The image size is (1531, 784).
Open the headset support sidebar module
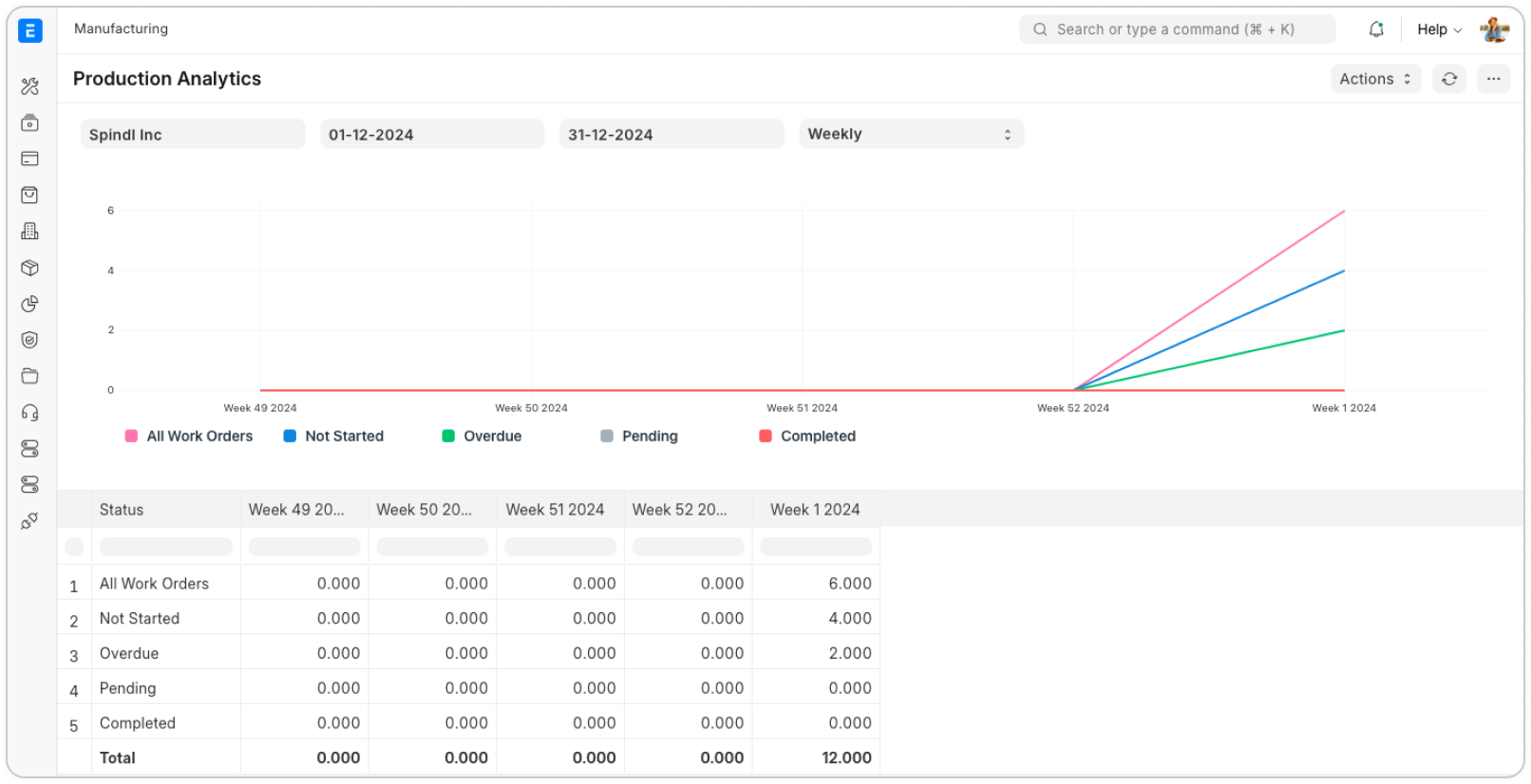30,412
